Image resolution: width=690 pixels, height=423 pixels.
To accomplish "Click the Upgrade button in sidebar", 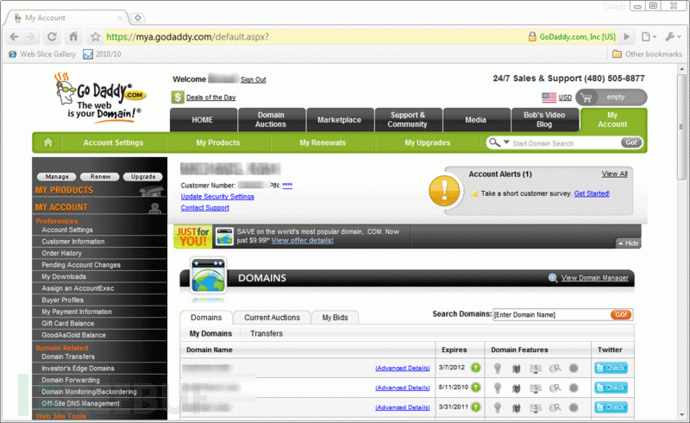I will [143, 177].
